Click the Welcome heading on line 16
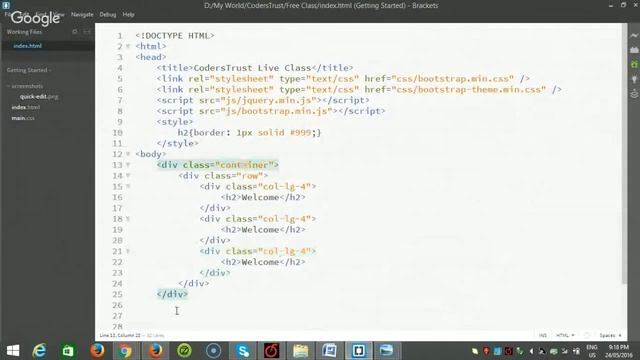Image resolution: width=640 pixels, height=360 pixels. click(x=260, y=198)
